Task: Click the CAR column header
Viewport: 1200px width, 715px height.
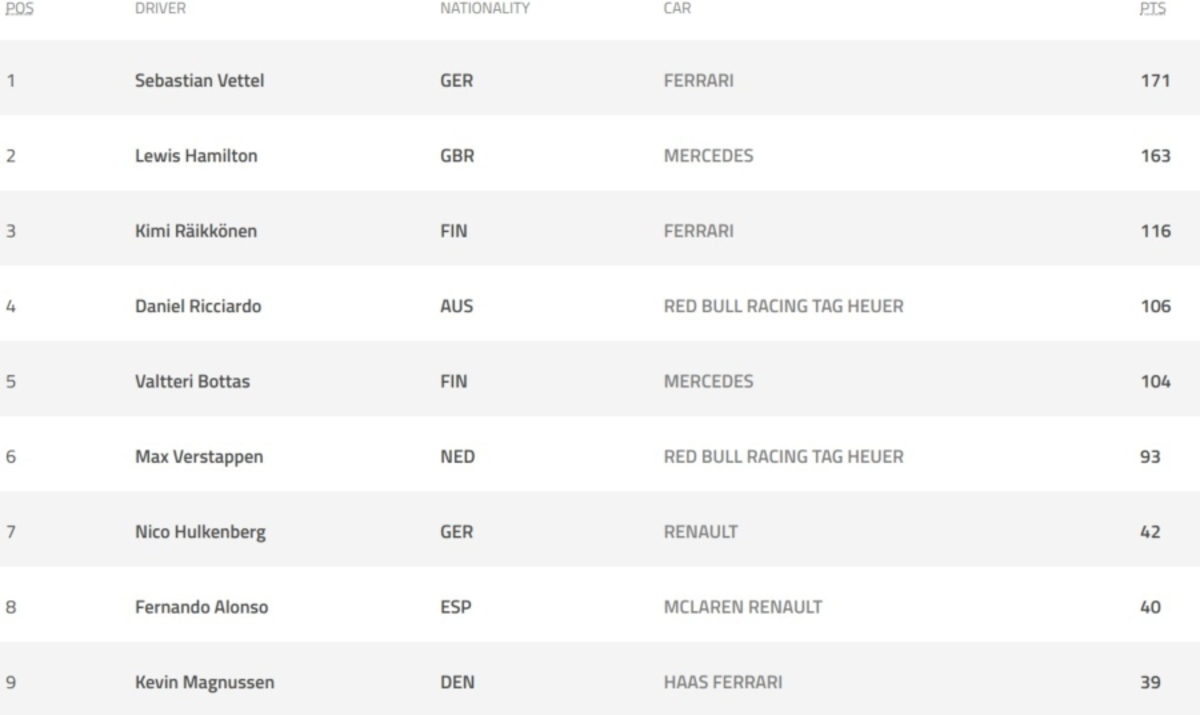Action: [x=677, y=8]
